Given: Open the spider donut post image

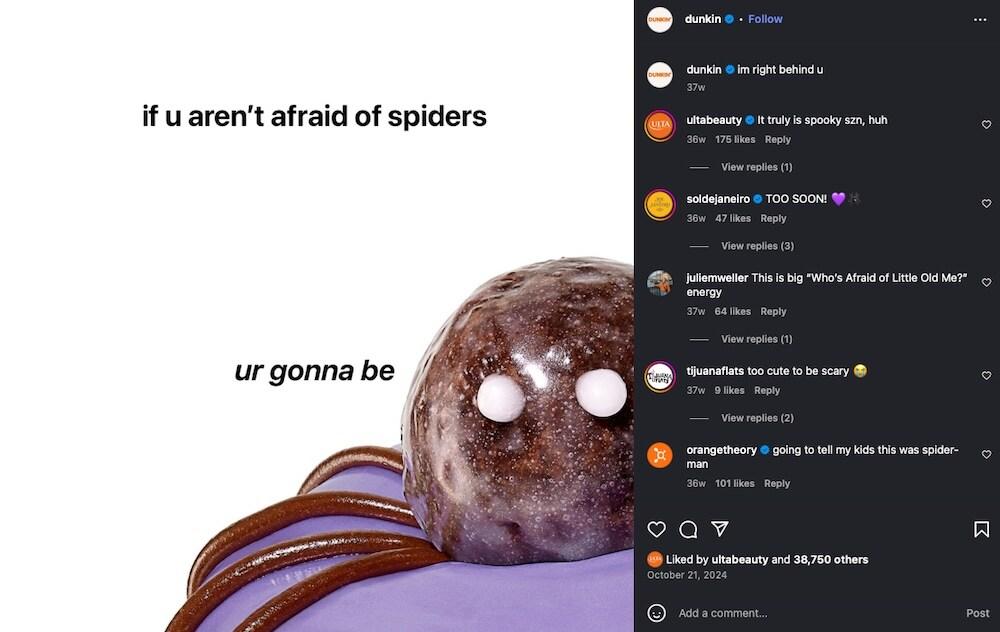Looking at the screenshot, I should coord(317,316).
